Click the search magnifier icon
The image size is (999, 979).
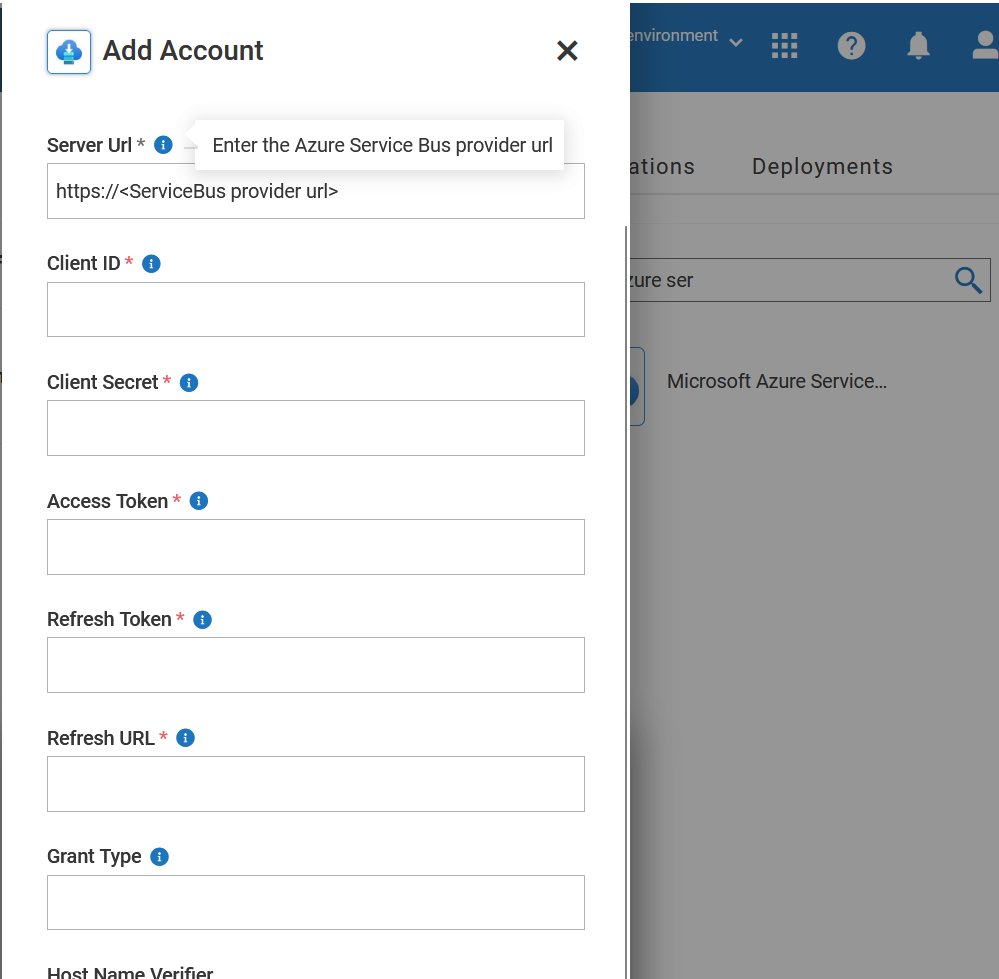coord(967,280)
